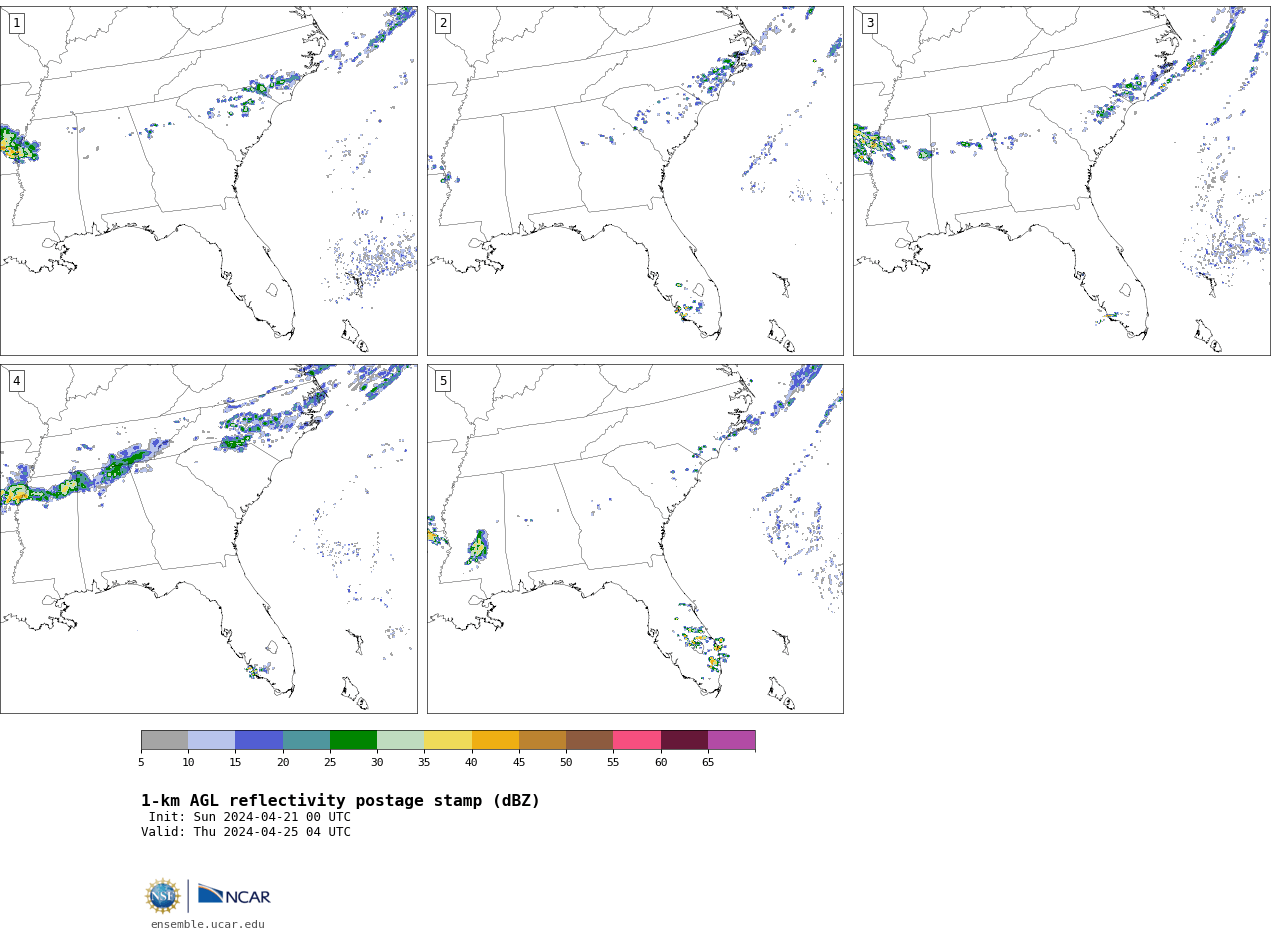Click the maroon 60-65 dBZ swatch
Screen dimensions: 1280x936
pos(684,740)
